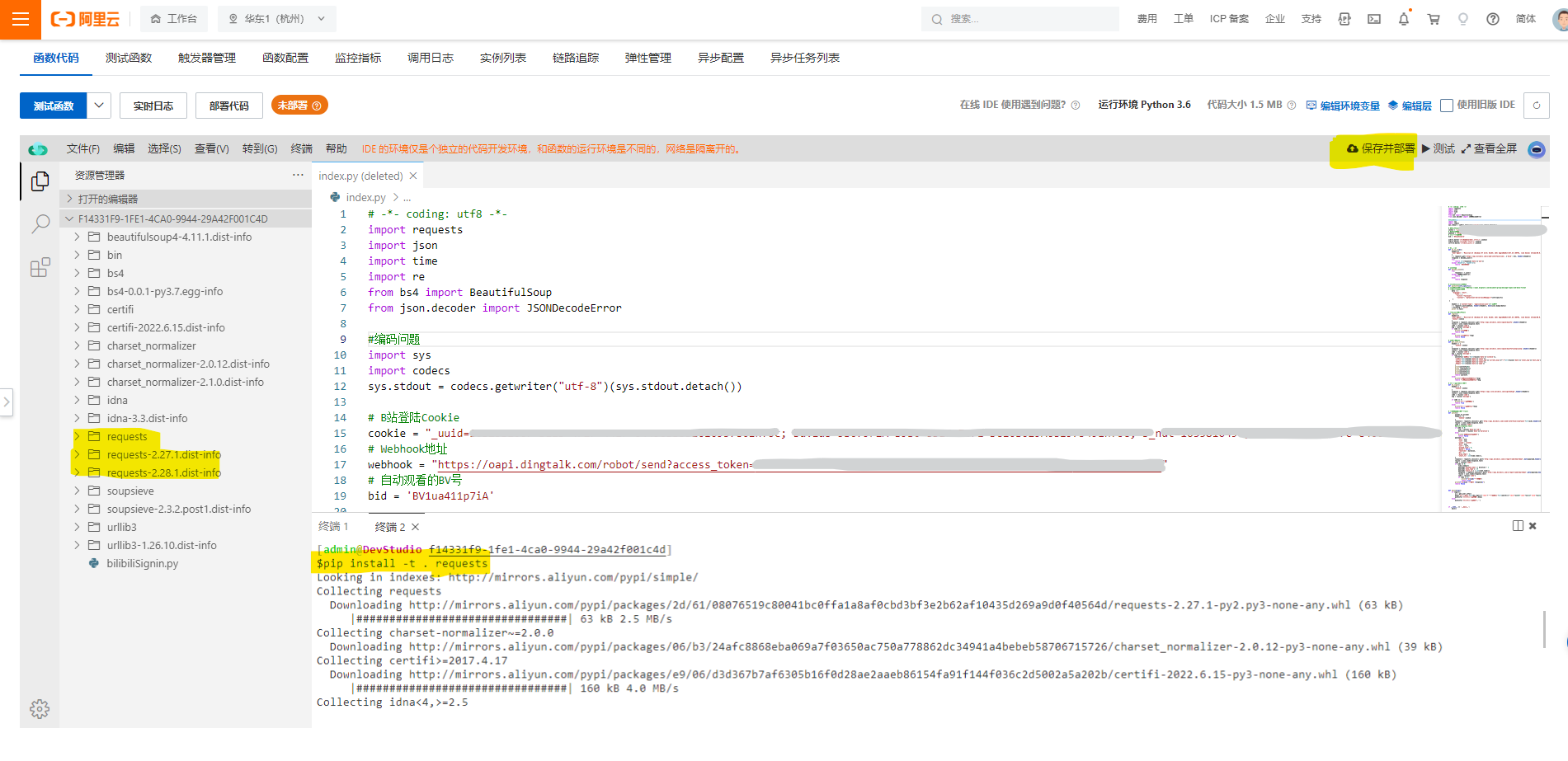This screenshot has height=761, width=1568.
Task: Close the index.py (deleted) editor tab
Action: [413, 176]
